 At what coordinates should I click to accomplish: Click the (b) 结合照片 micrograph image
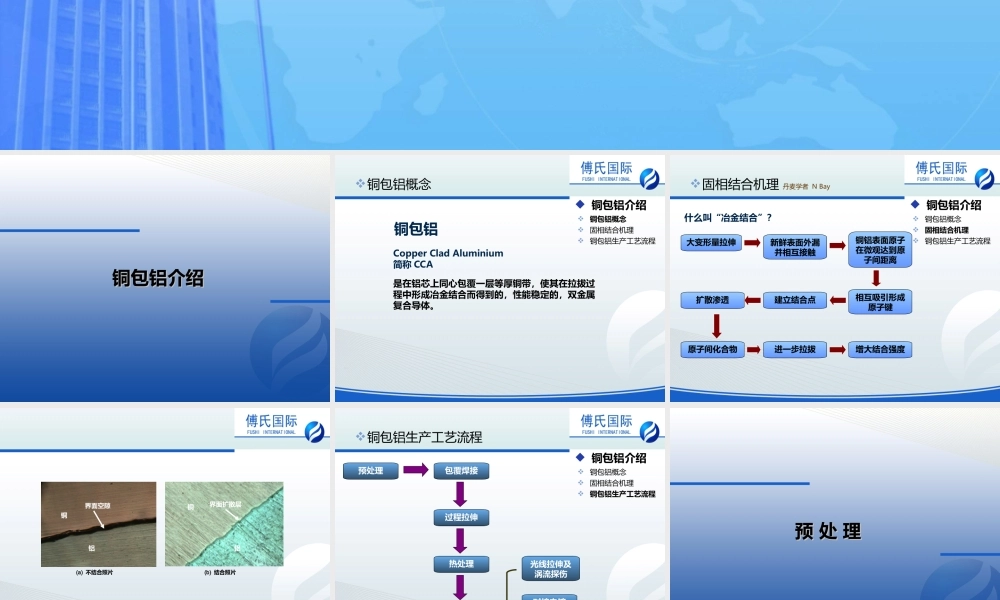pos(224,524)
